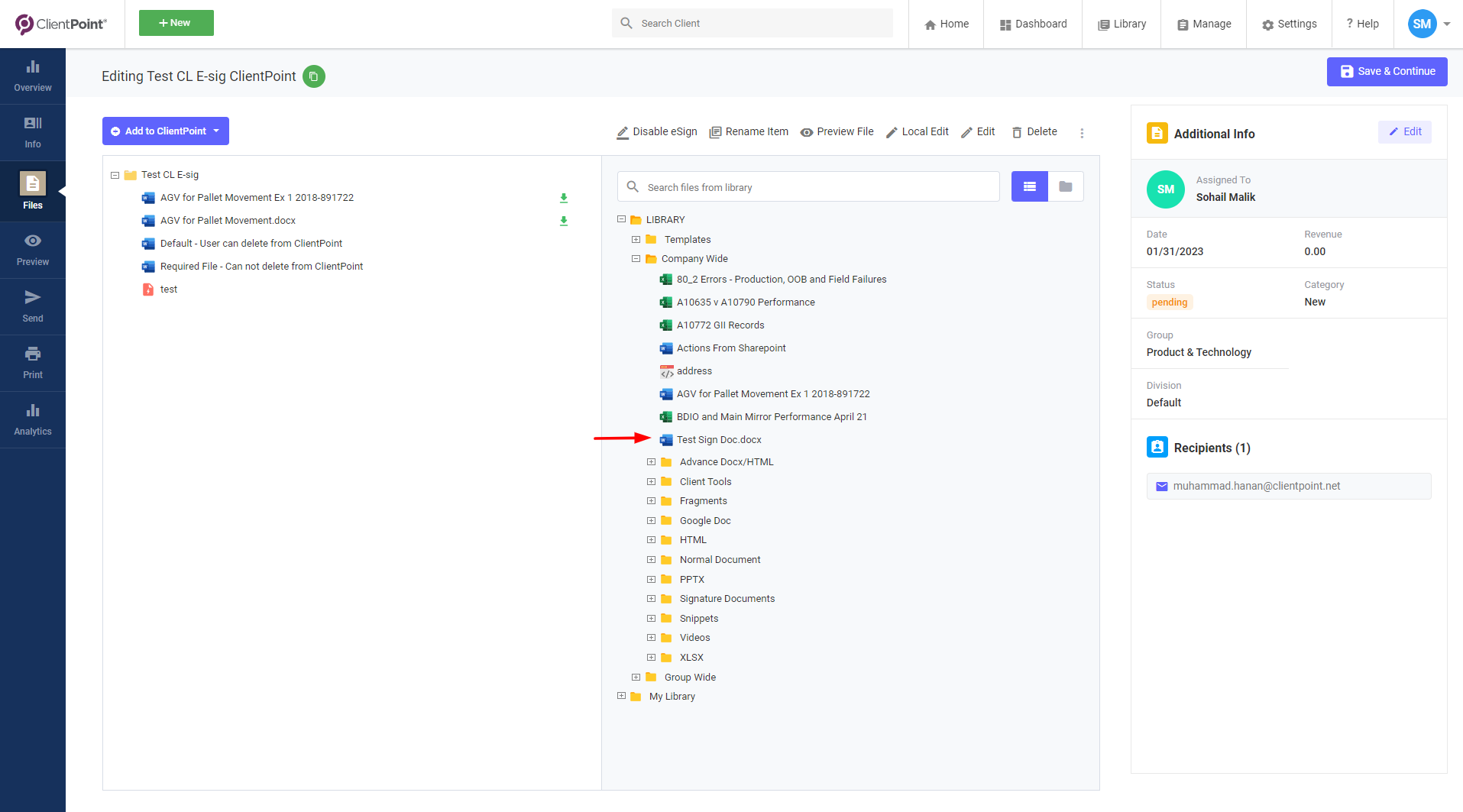The height and width of the screenshot is (812, 1463).
Task: Collapse the LIBRARY root node
Action: coord(621,219)
